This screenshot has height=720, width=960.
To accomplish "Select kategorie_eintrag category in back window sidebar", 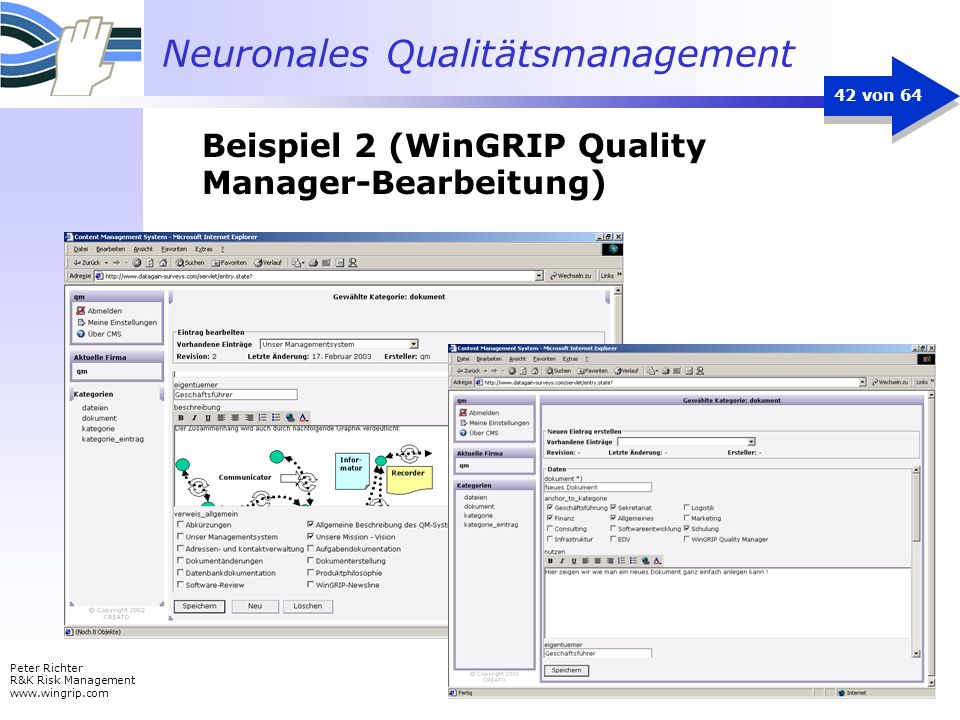I will tap(113, 439).
